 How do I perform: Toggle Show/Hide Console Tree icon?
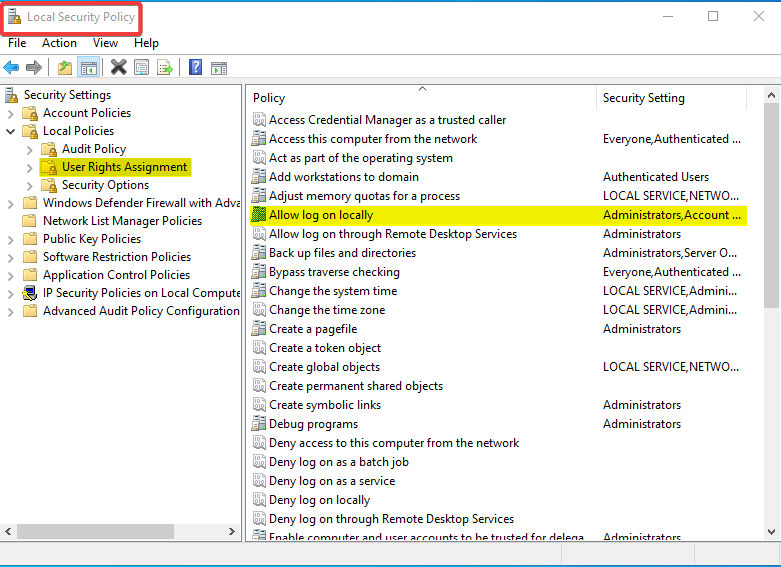89,67
